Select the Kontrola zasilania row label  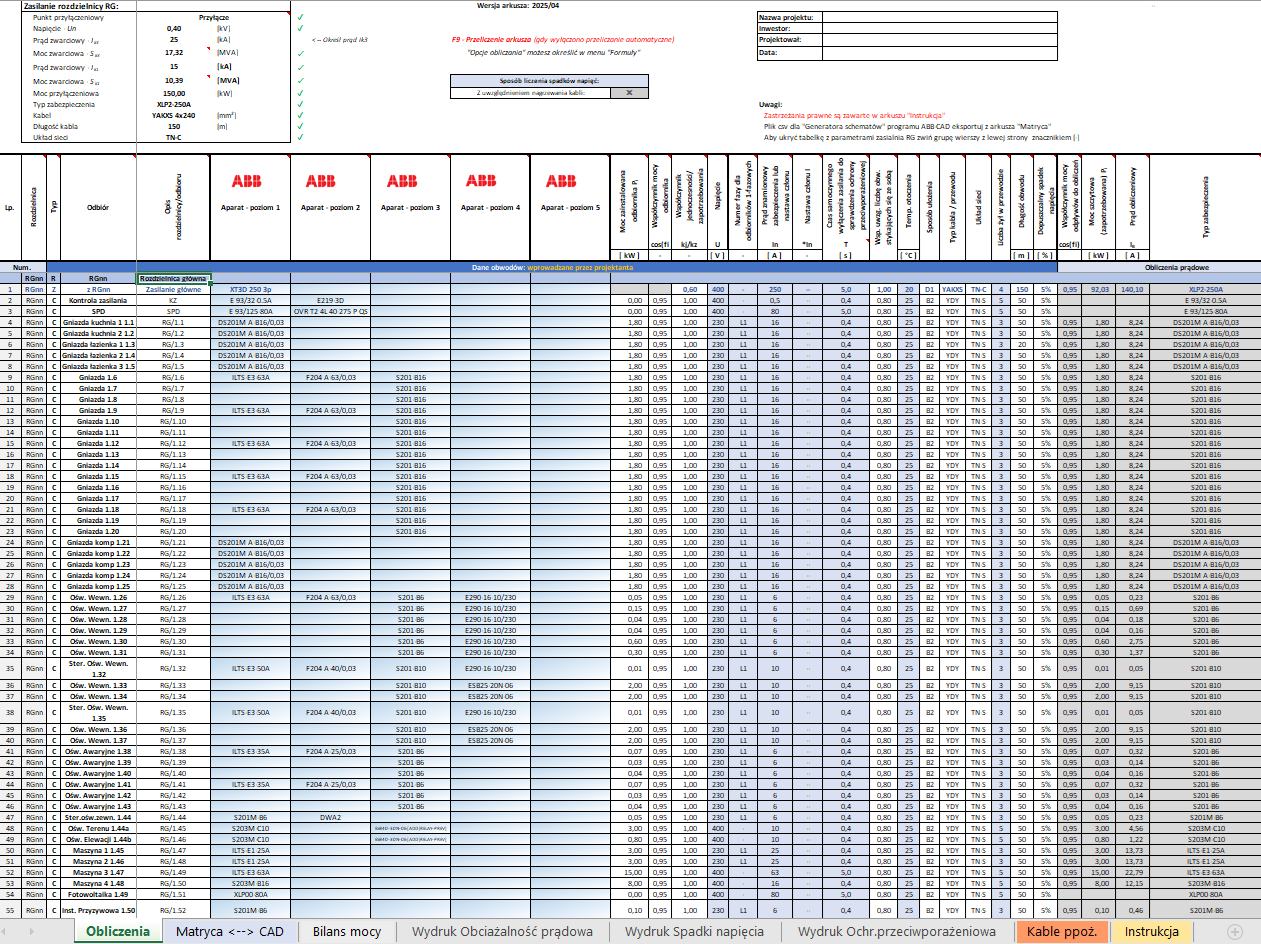pos(98,300)
